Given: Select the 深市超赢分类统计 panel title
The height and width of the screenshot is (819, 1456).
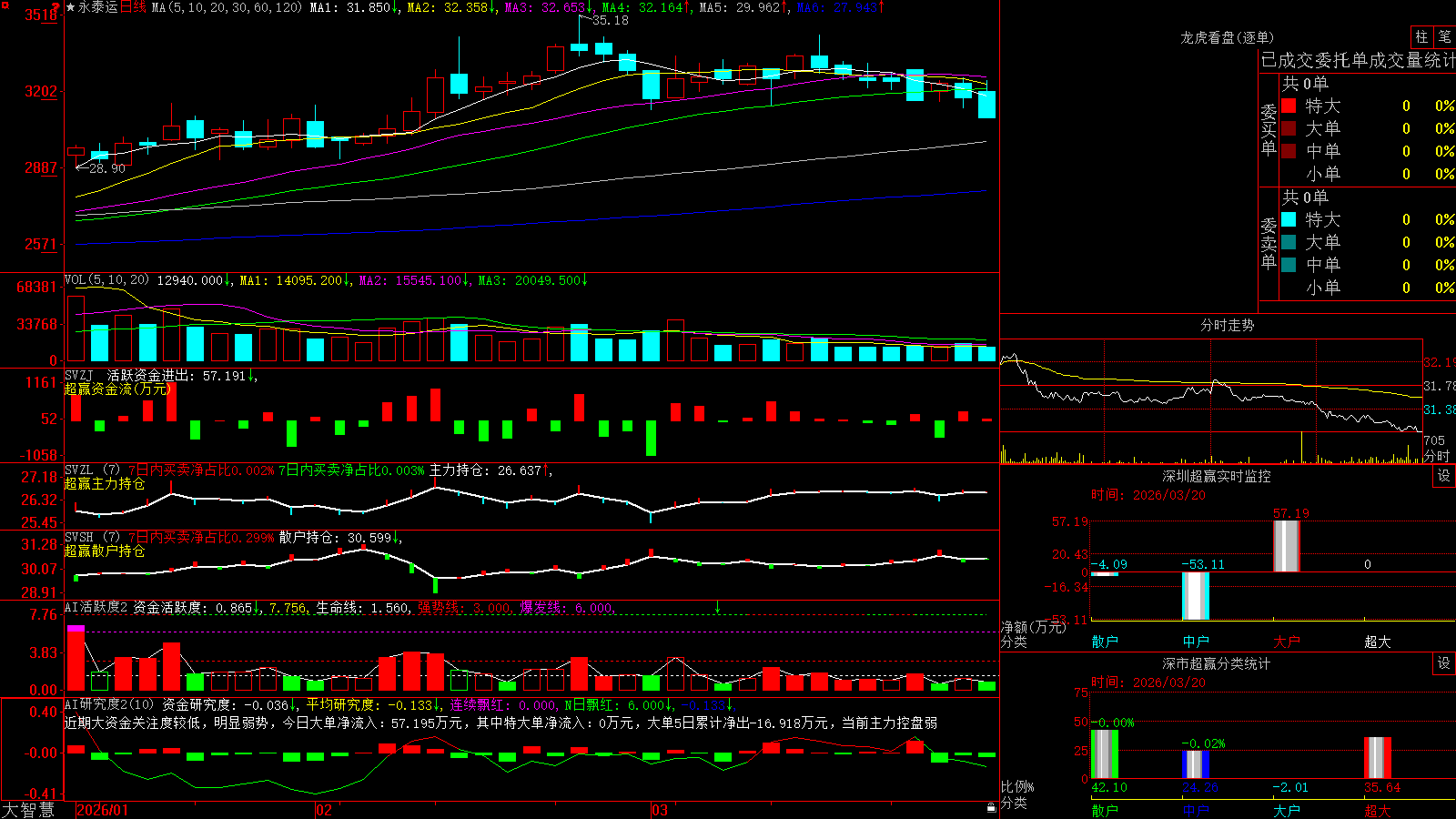Looking at the screenshot, I should (x=1216, y=663).
